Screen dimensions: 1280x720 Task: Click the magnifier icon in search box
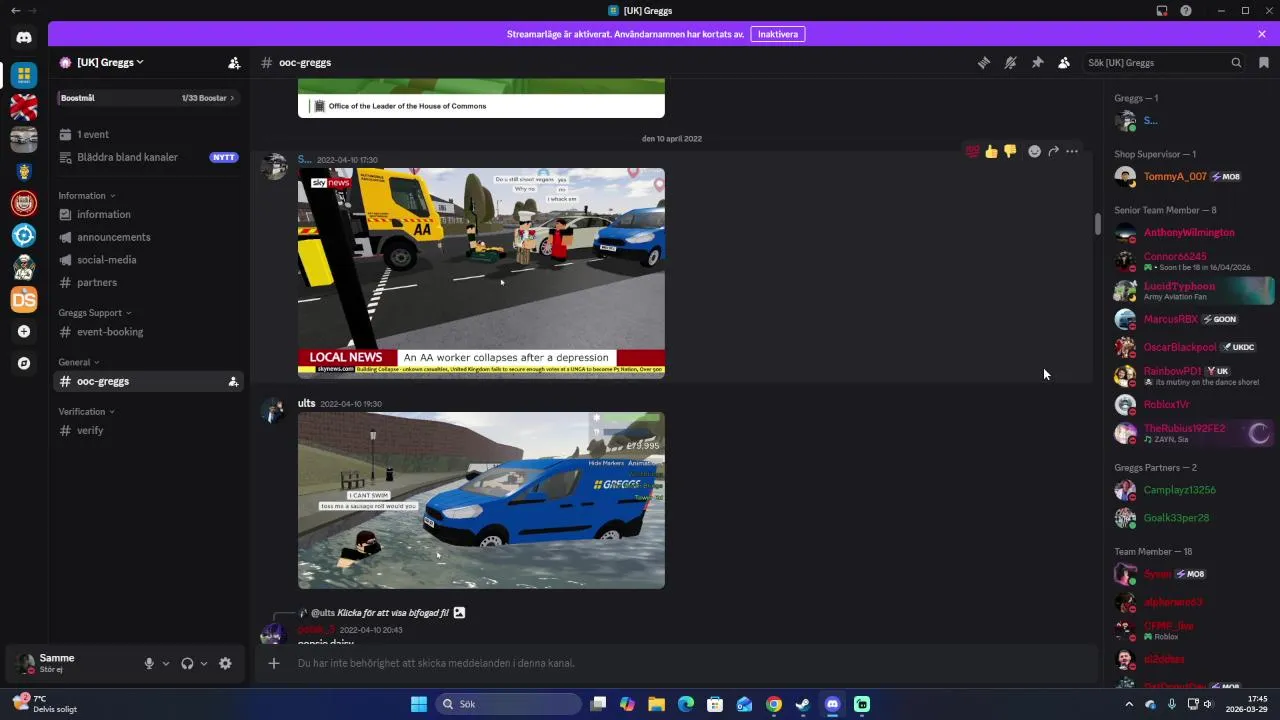click(1236, 62)
